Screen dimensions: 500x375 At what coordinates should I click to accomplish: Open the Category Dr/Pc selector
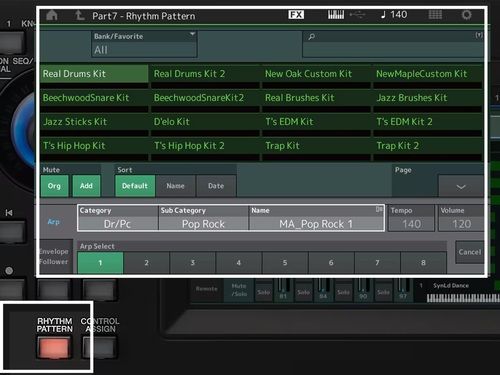tap(118, 218)
